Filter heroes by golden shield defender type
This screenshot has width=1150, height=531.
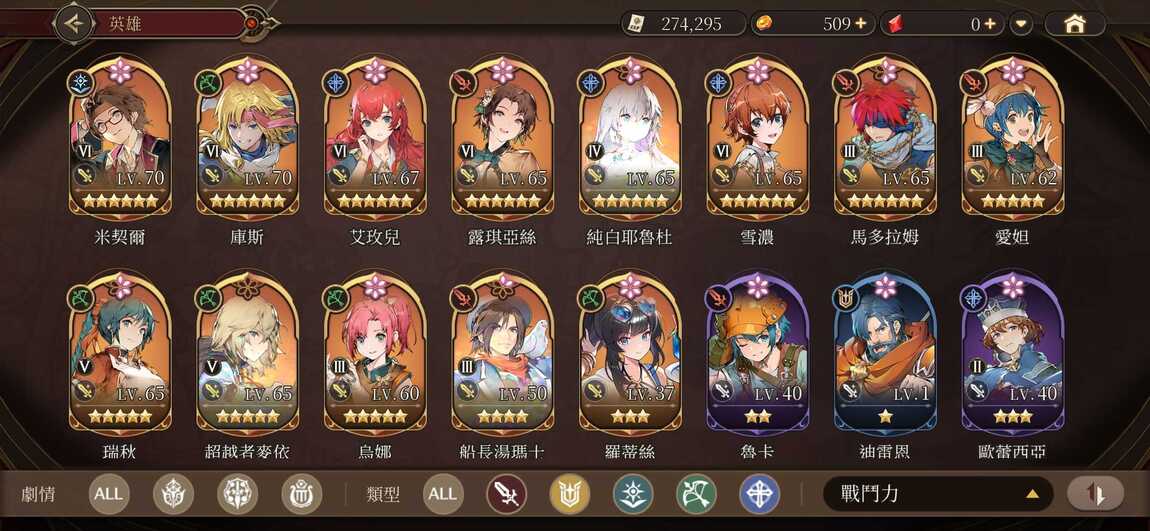[x=570, y=494]
